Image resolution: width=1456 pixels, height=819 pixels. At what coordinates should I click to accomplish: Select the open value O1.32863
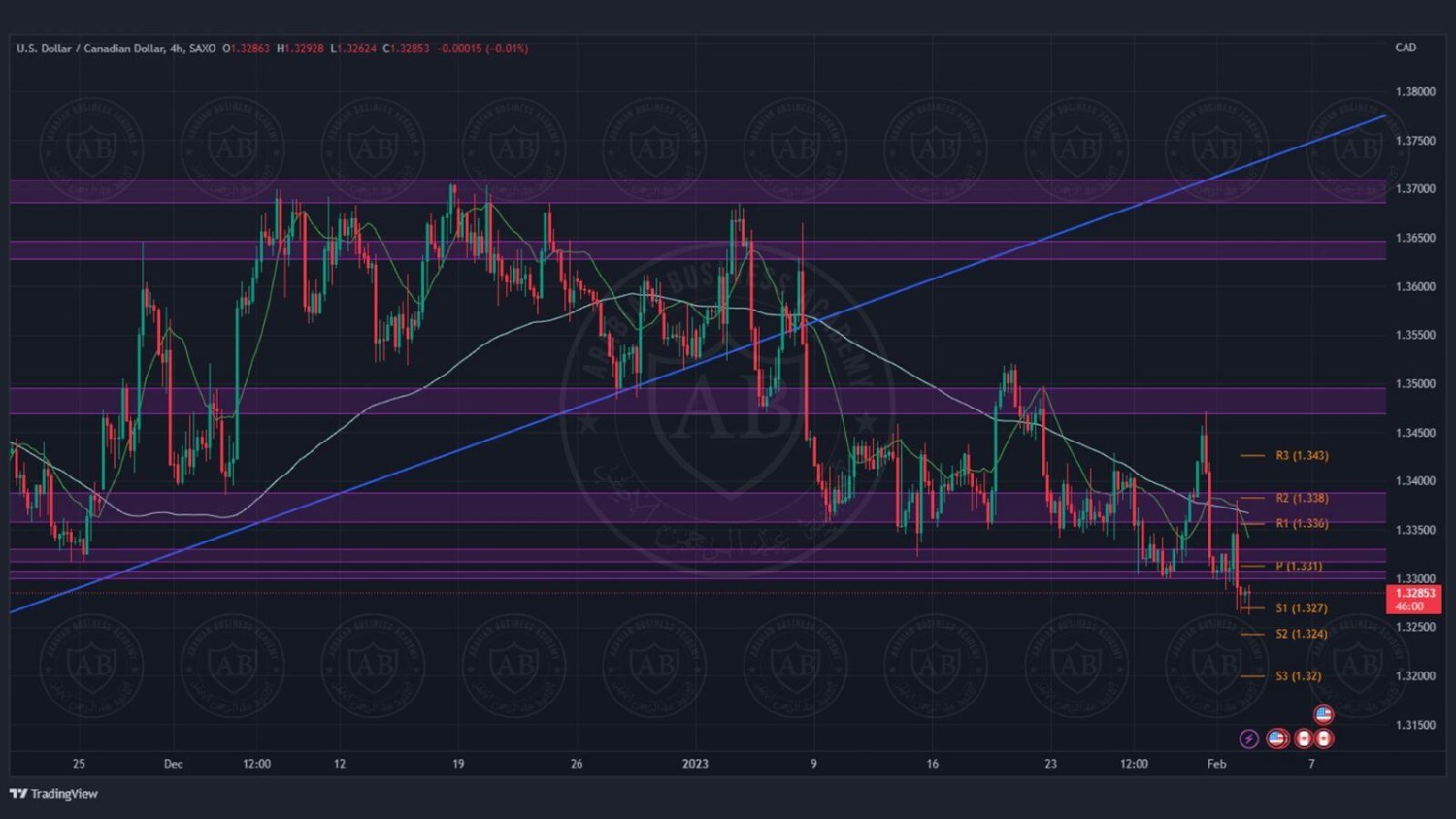(247, 49)
